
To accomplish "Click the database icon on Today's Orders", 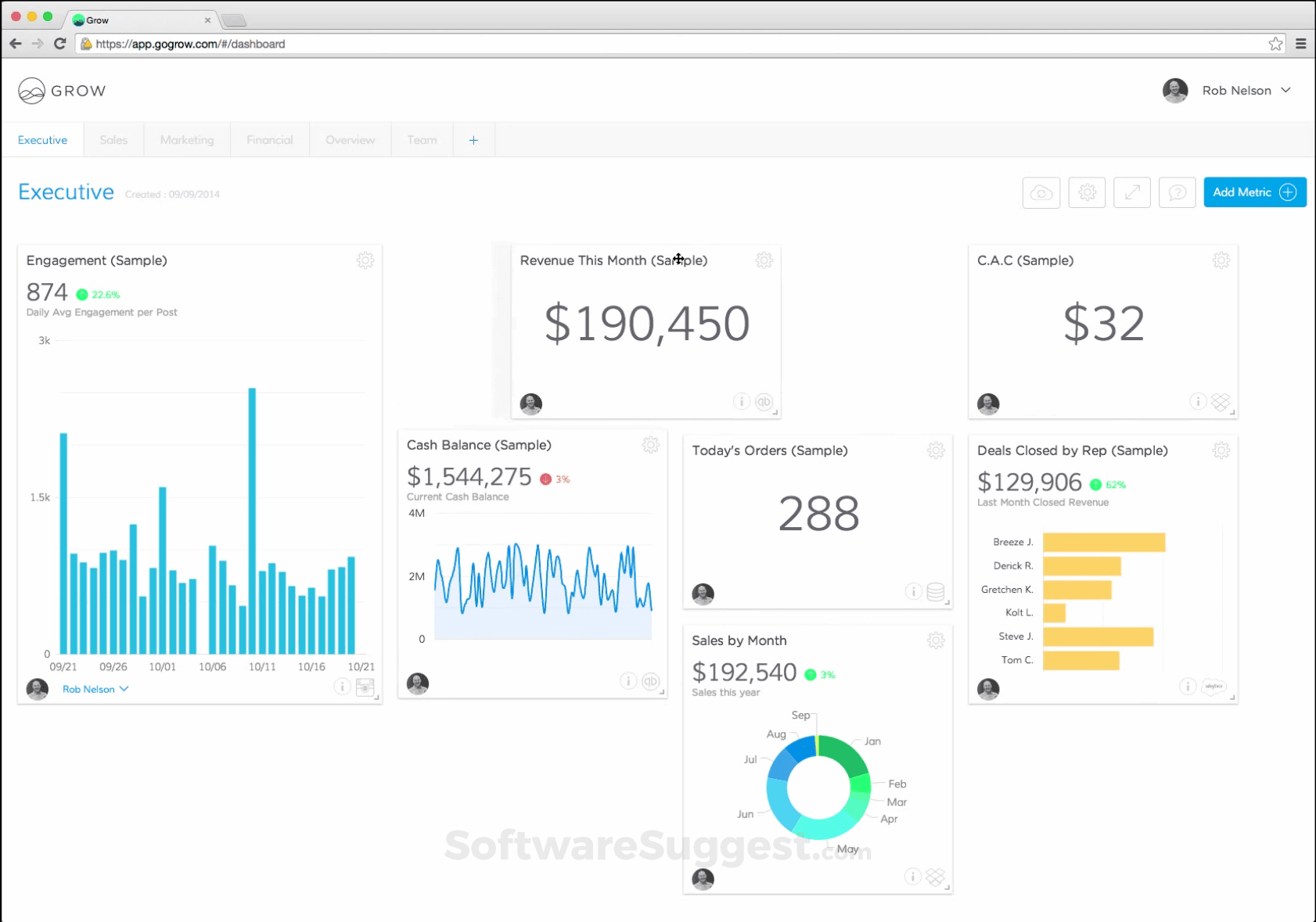I will (935, 592).
